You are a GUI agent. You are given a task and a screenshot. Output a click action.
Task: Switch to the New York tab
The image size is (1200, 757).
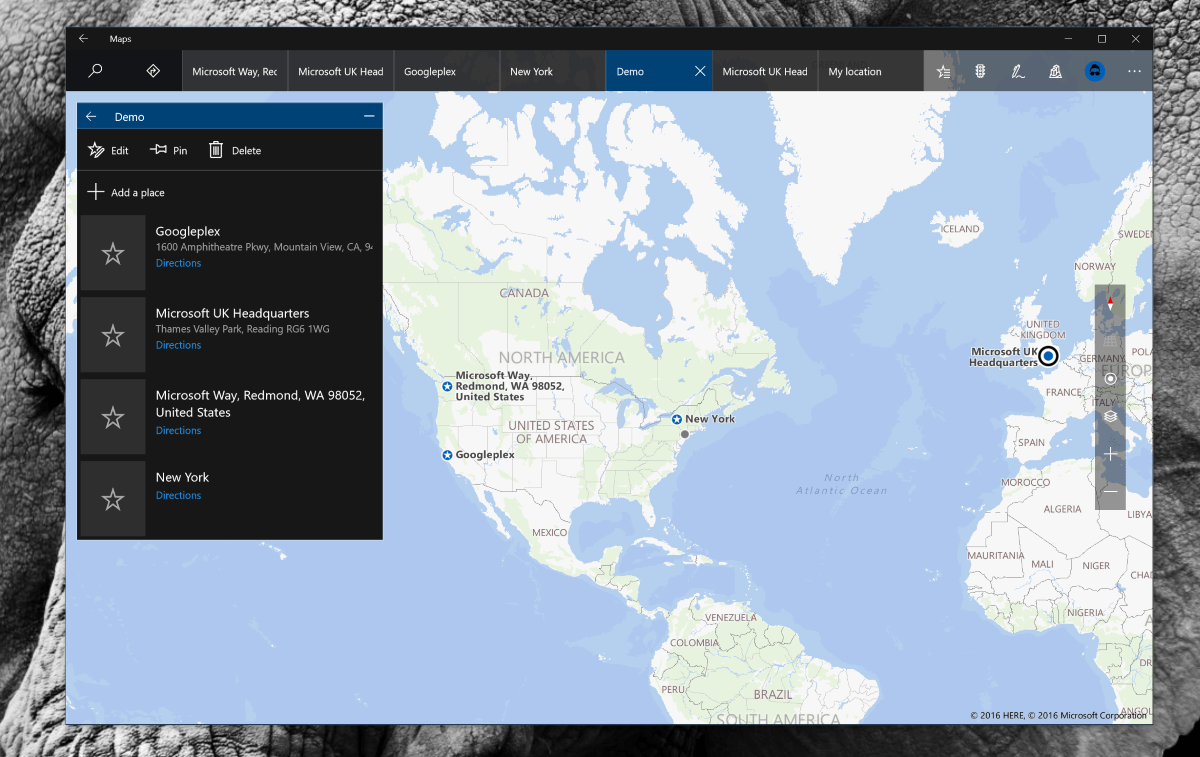pos(531,70)
